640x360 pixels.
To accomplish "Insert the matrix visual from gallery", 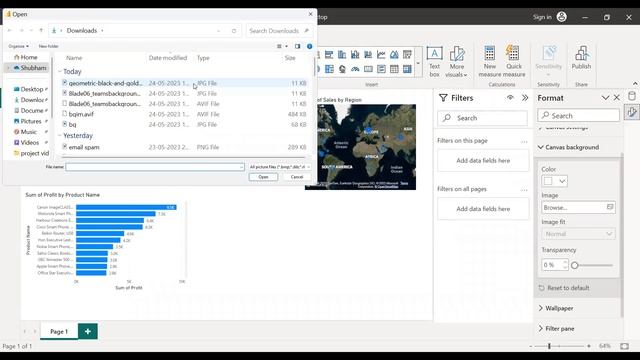I will pyautogui.click(x=407, y=69).
